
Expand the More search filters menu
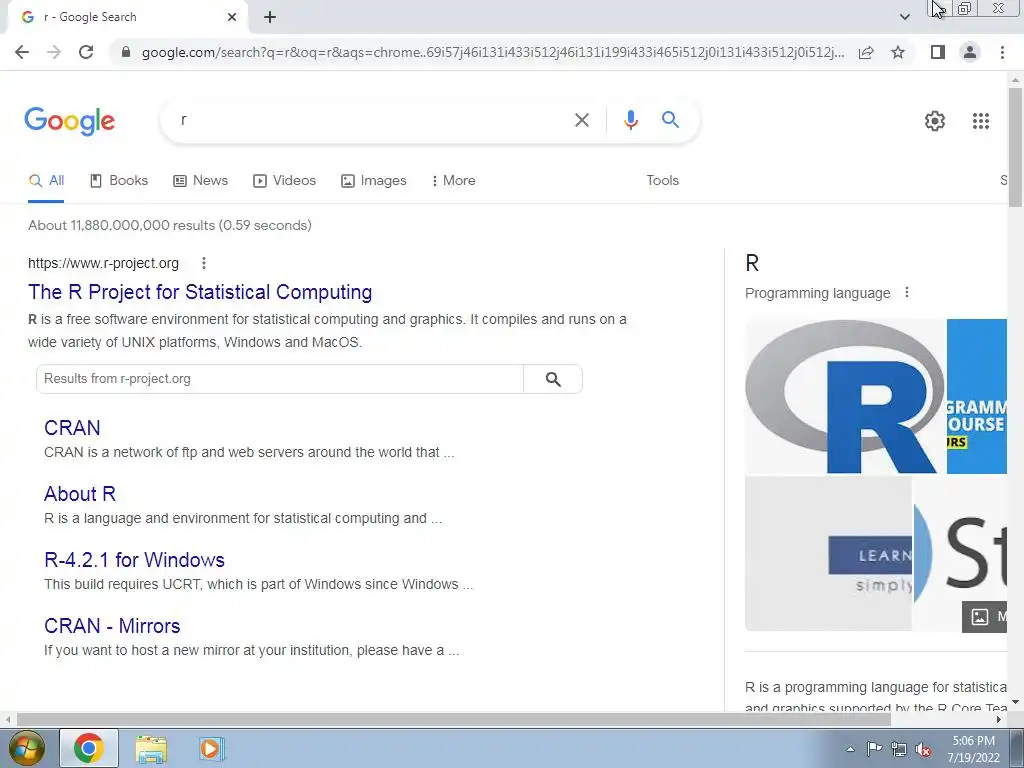[x=453, y=181]
